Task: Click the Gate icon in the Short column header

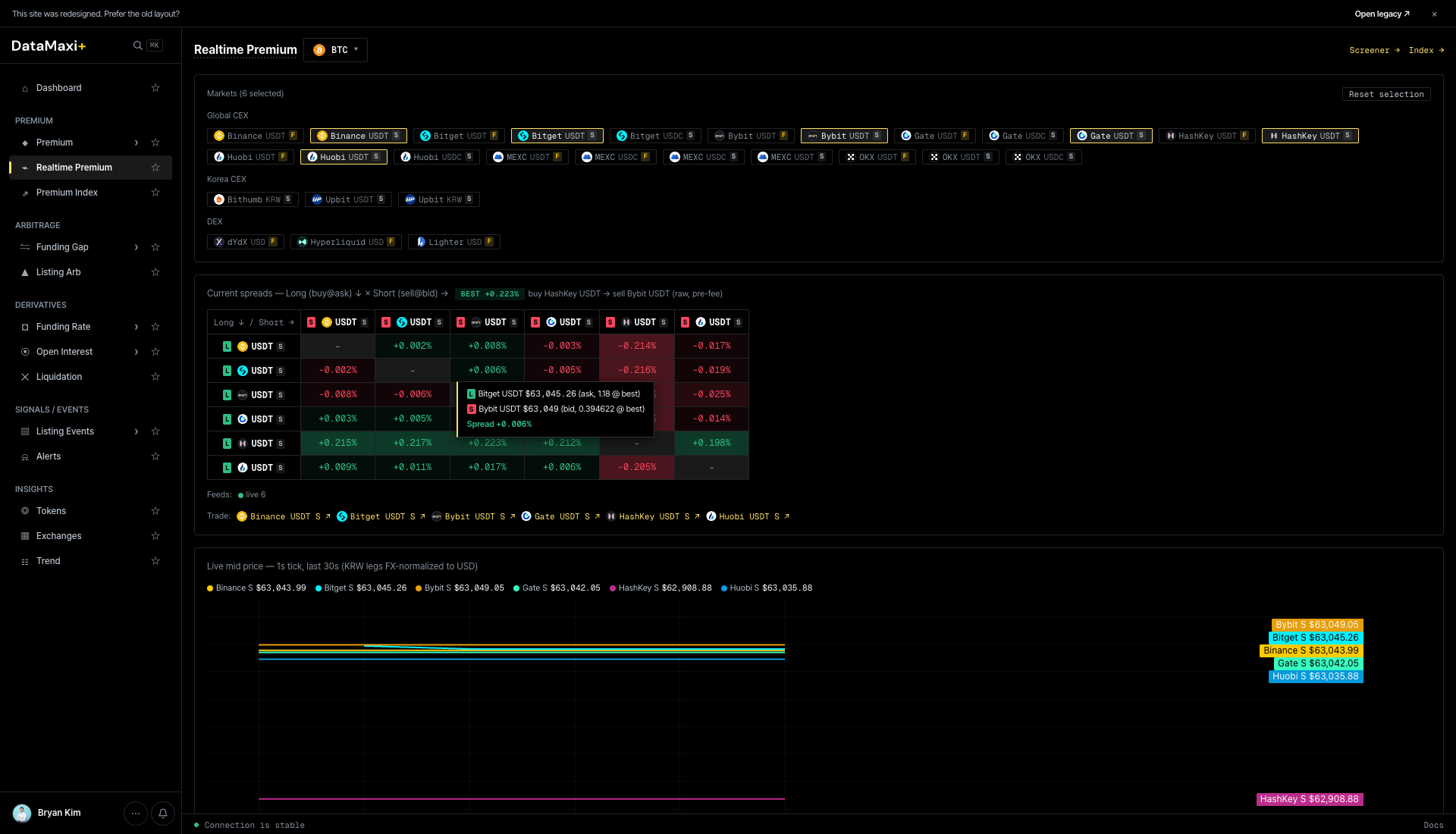Action: tap(551, 322)
